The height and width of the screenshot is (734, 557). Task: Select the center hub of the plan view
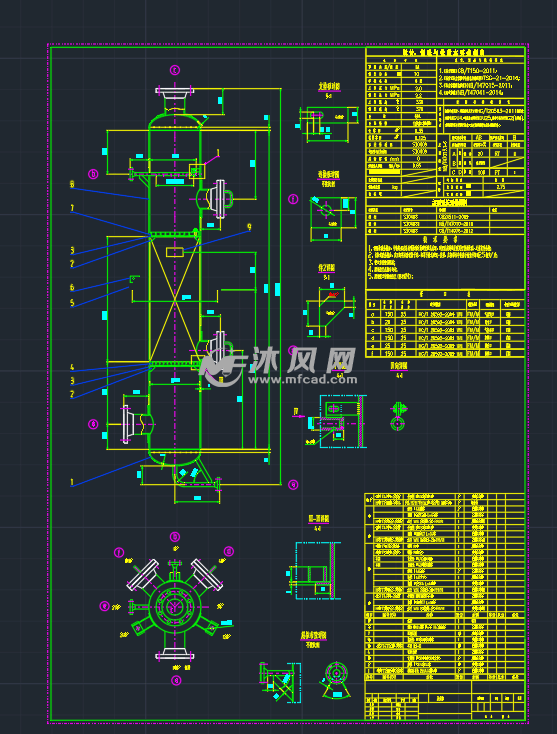174,607
